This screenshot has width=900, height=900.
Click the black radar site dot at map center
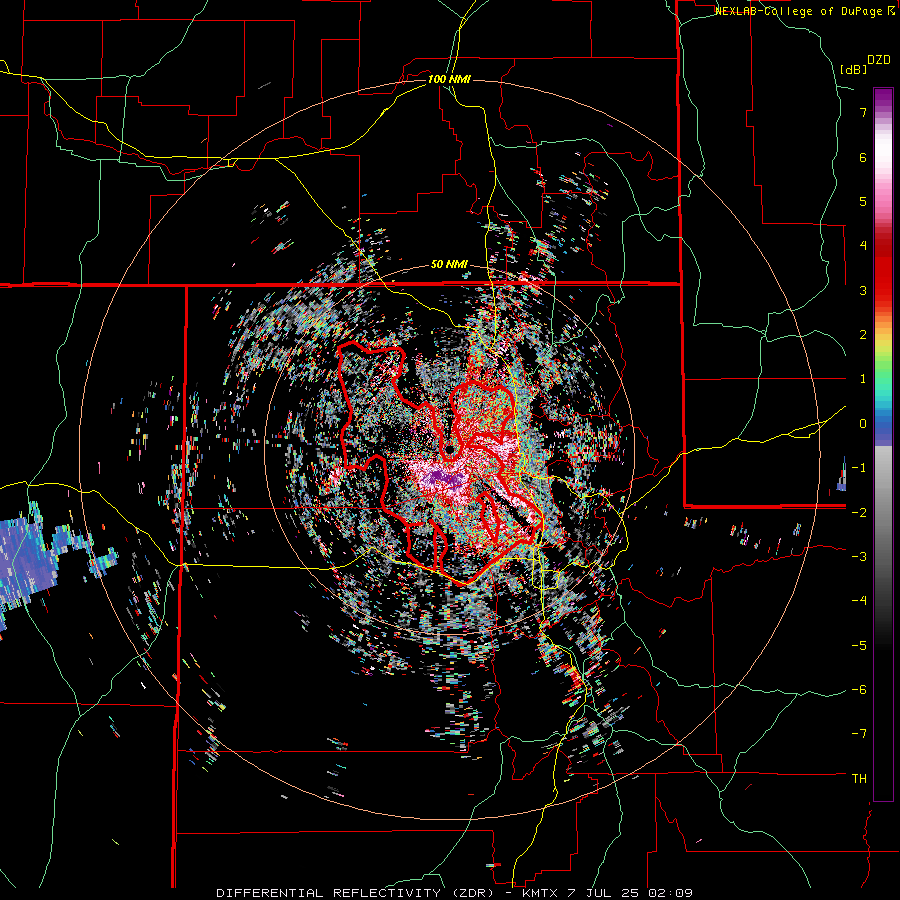point(449,449)
